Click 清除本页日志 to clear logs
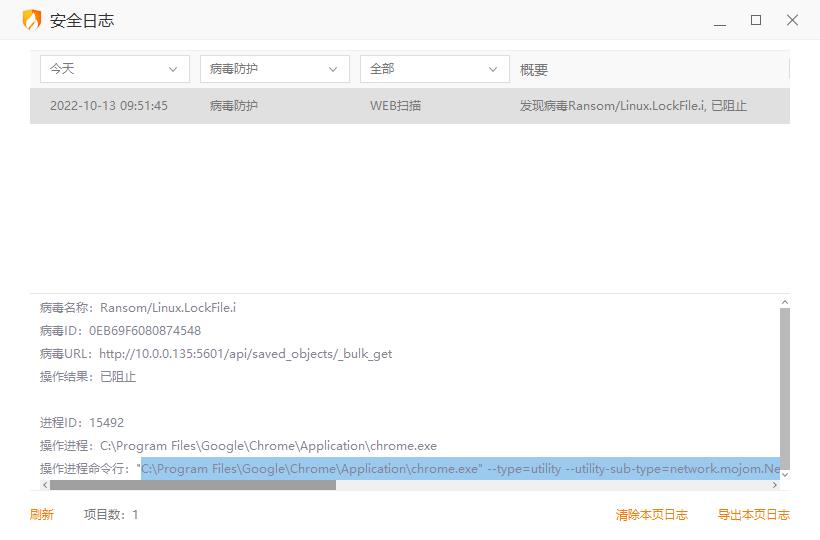The height and width of the screenshot is (540, 820). coord(652,515)
